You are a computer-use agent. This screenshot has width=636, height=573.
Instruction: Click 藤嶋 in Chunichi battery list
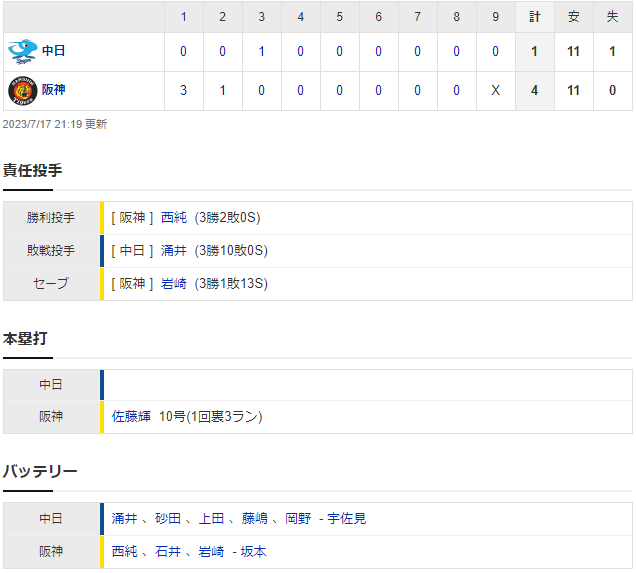coord(256,519)
